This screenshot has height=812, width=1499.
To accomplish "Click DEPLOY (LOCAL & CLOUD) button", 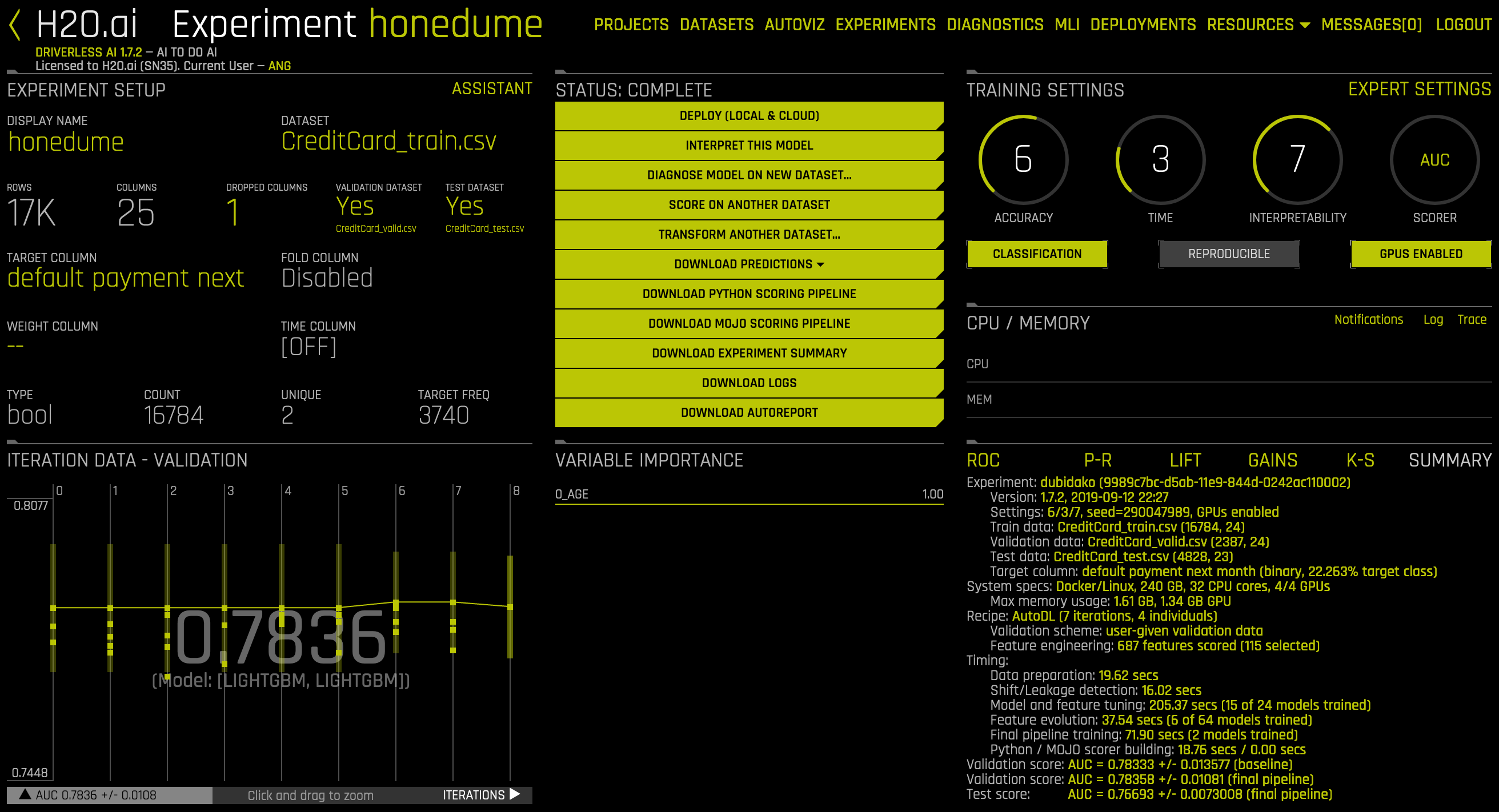I will point(749,116).
